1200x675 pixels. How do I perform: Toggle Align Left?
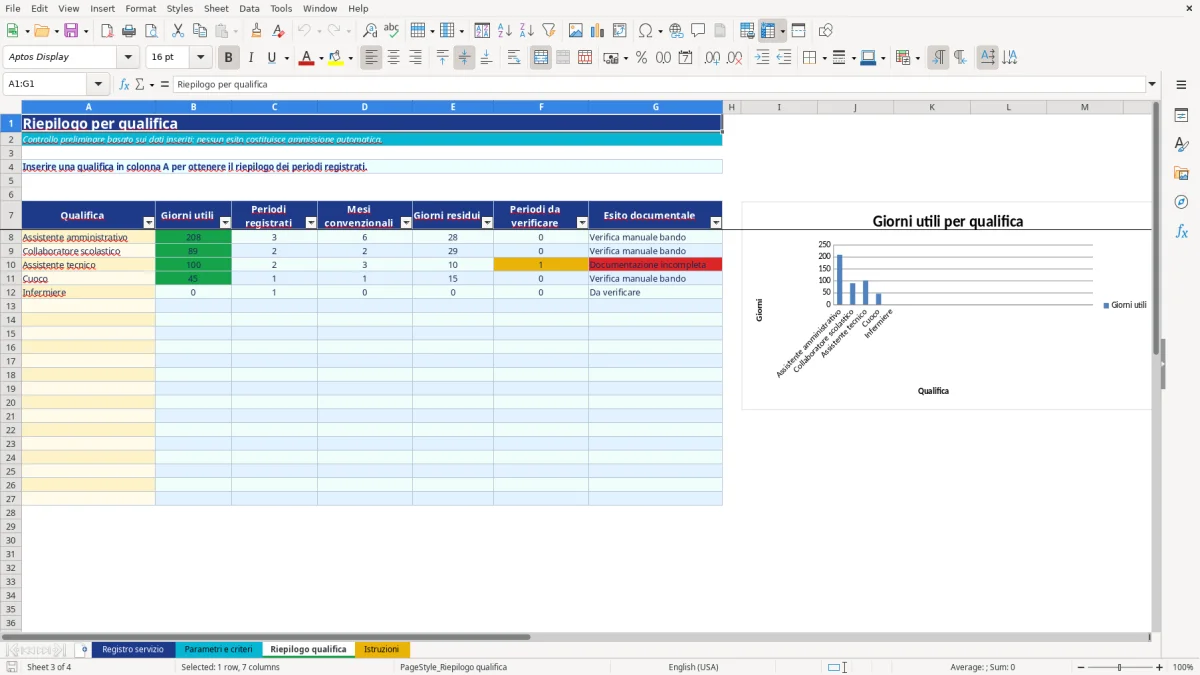371,58
